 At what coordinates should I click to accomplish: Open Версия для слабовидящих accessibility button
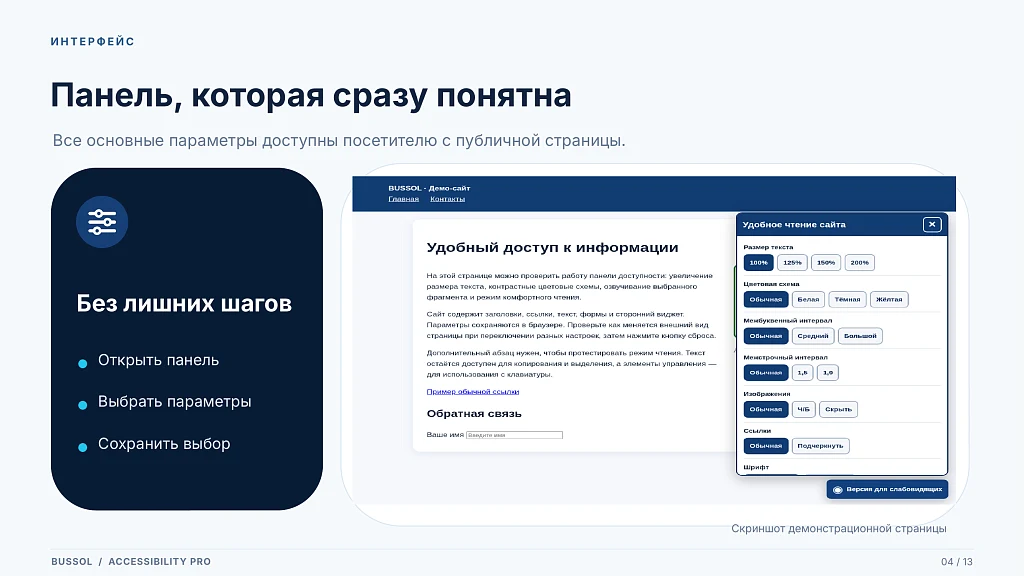(x=887, y=489)
